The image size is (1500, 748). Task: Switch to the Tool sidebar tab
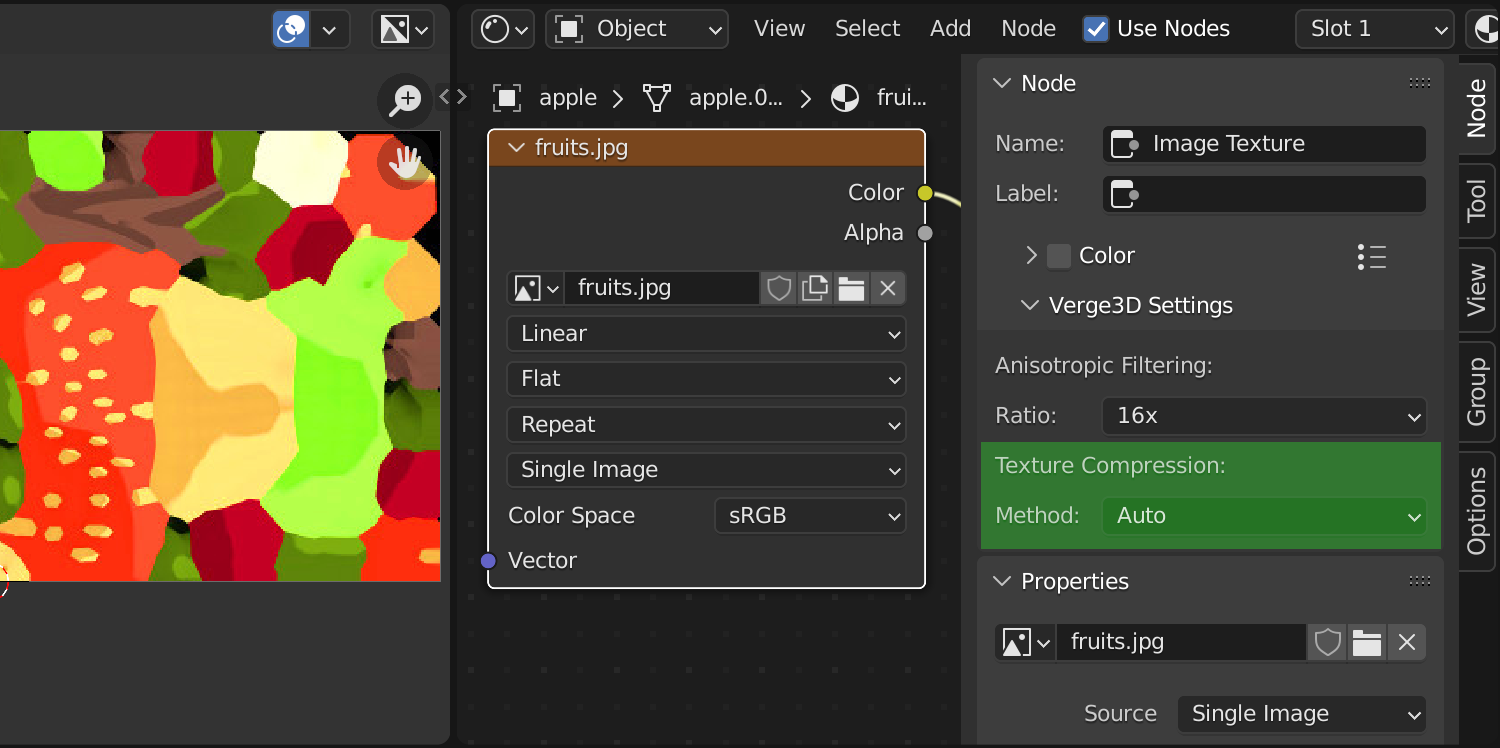[1477, 201]
